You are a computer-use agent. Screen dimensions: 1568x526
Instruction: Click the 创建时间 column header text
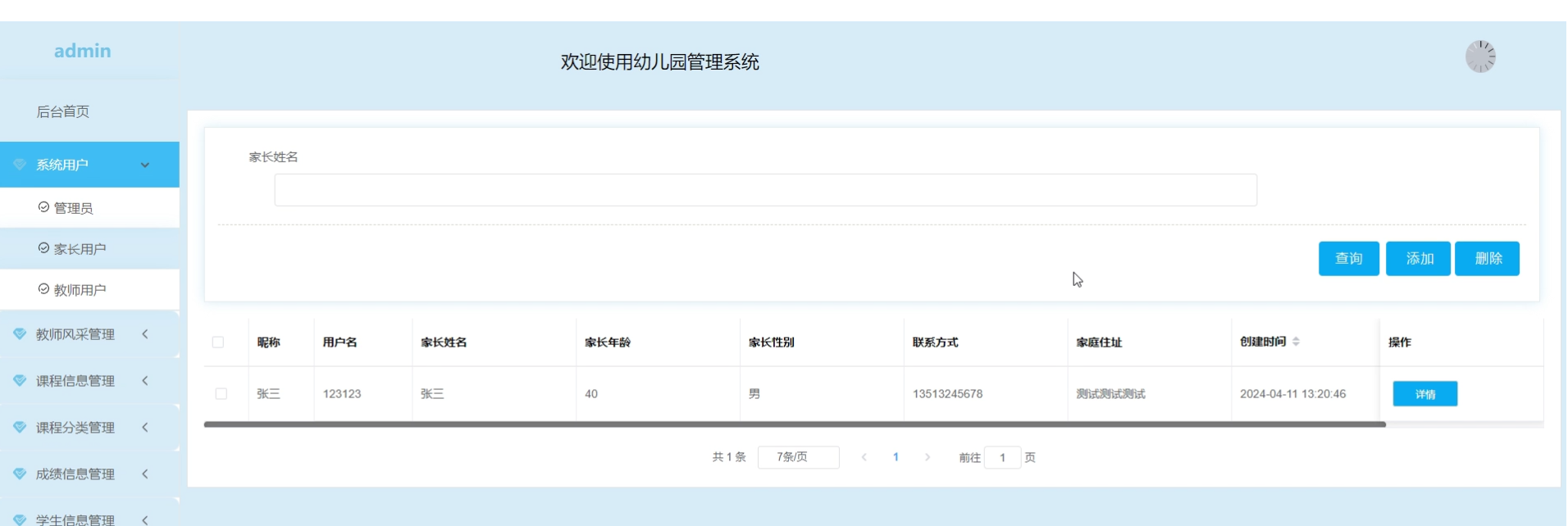(1263, 342)
